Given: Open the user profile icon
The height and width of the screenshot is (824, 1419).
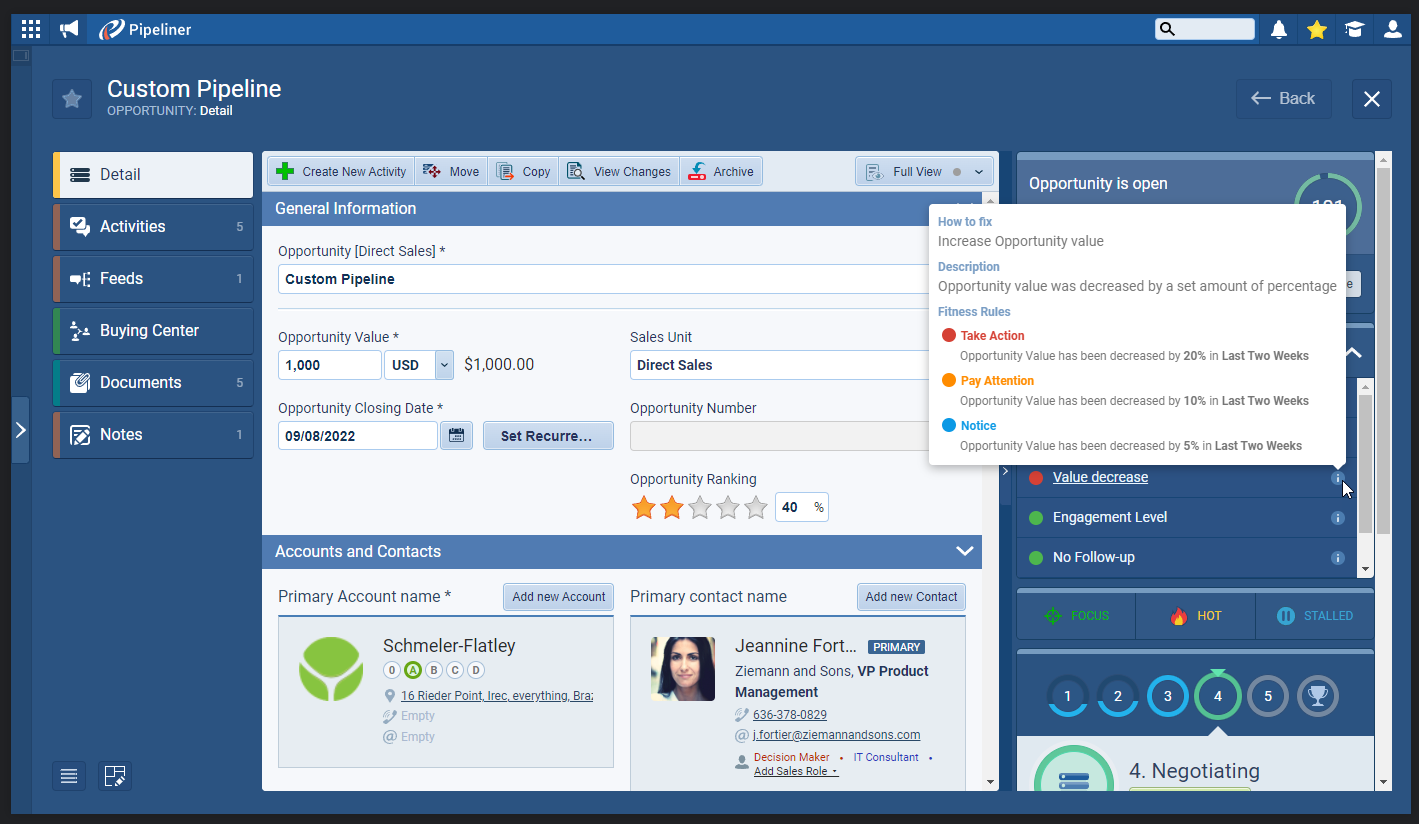Looking at the screenshot, I should click(1392, 29).
